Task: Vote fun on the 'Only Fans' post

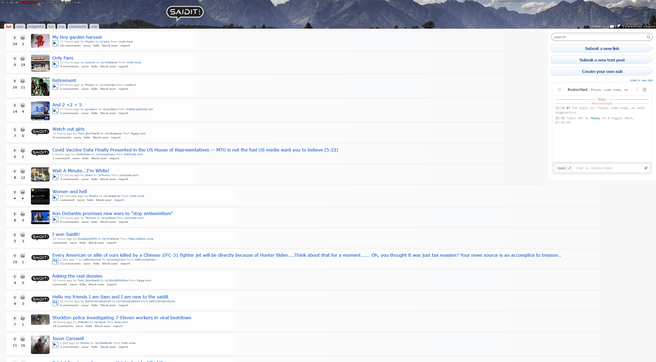Action: coord(23,59)
